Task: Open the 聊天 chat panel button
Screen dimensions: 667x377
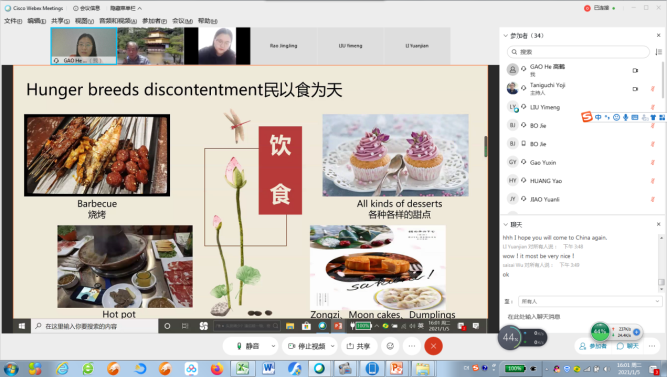Action: click(628, 346)
